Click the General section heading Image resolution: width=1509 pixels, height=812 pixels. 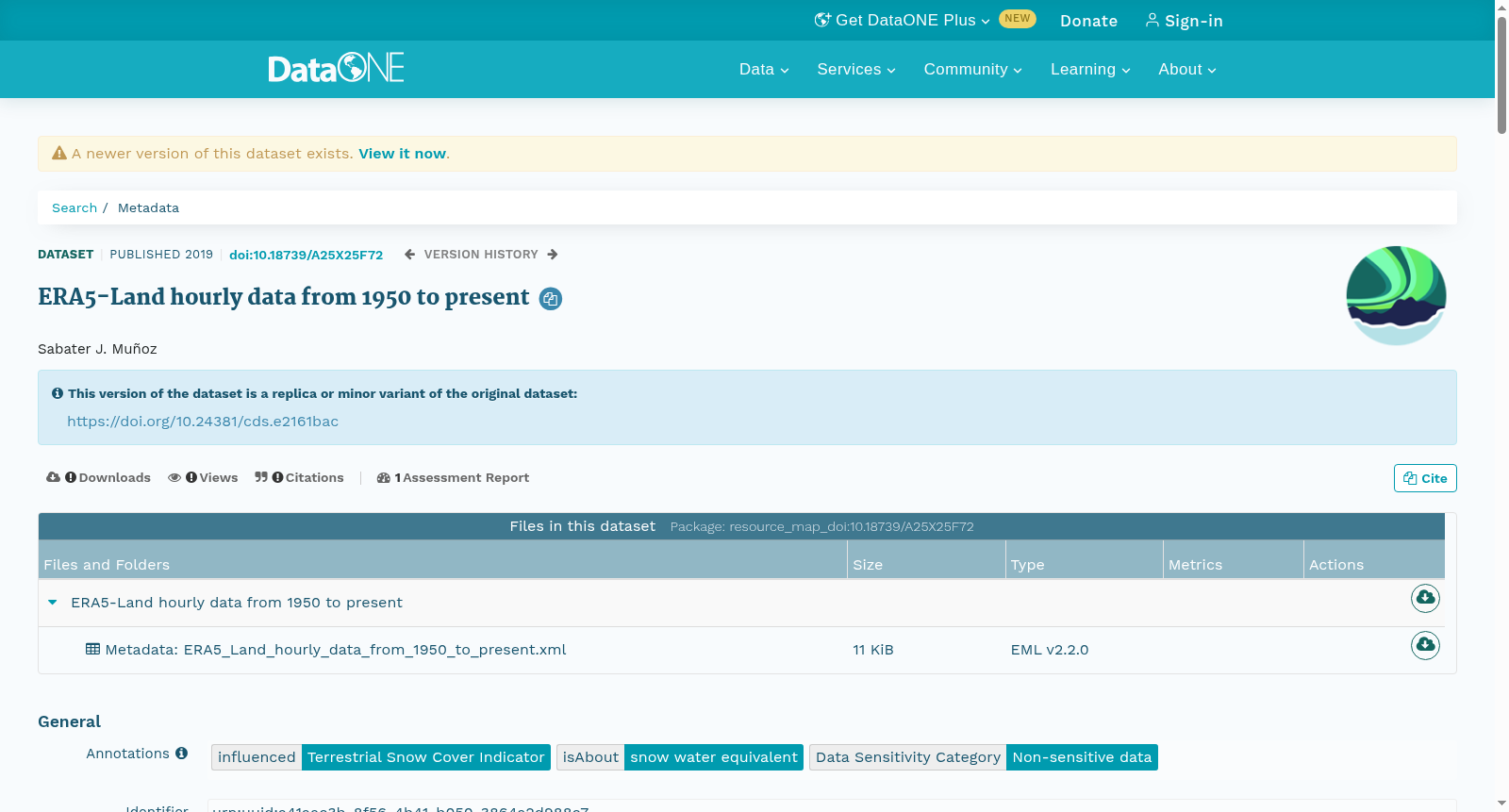[69, 721]
